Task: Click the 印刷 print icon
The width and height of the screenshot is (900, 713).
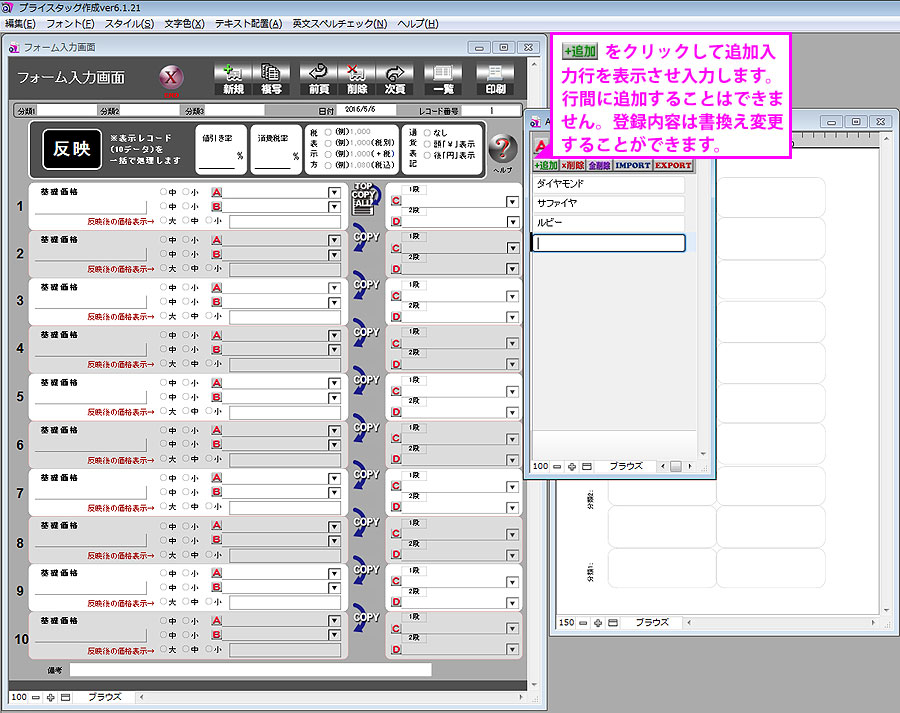Action: [x=495, y=78]
